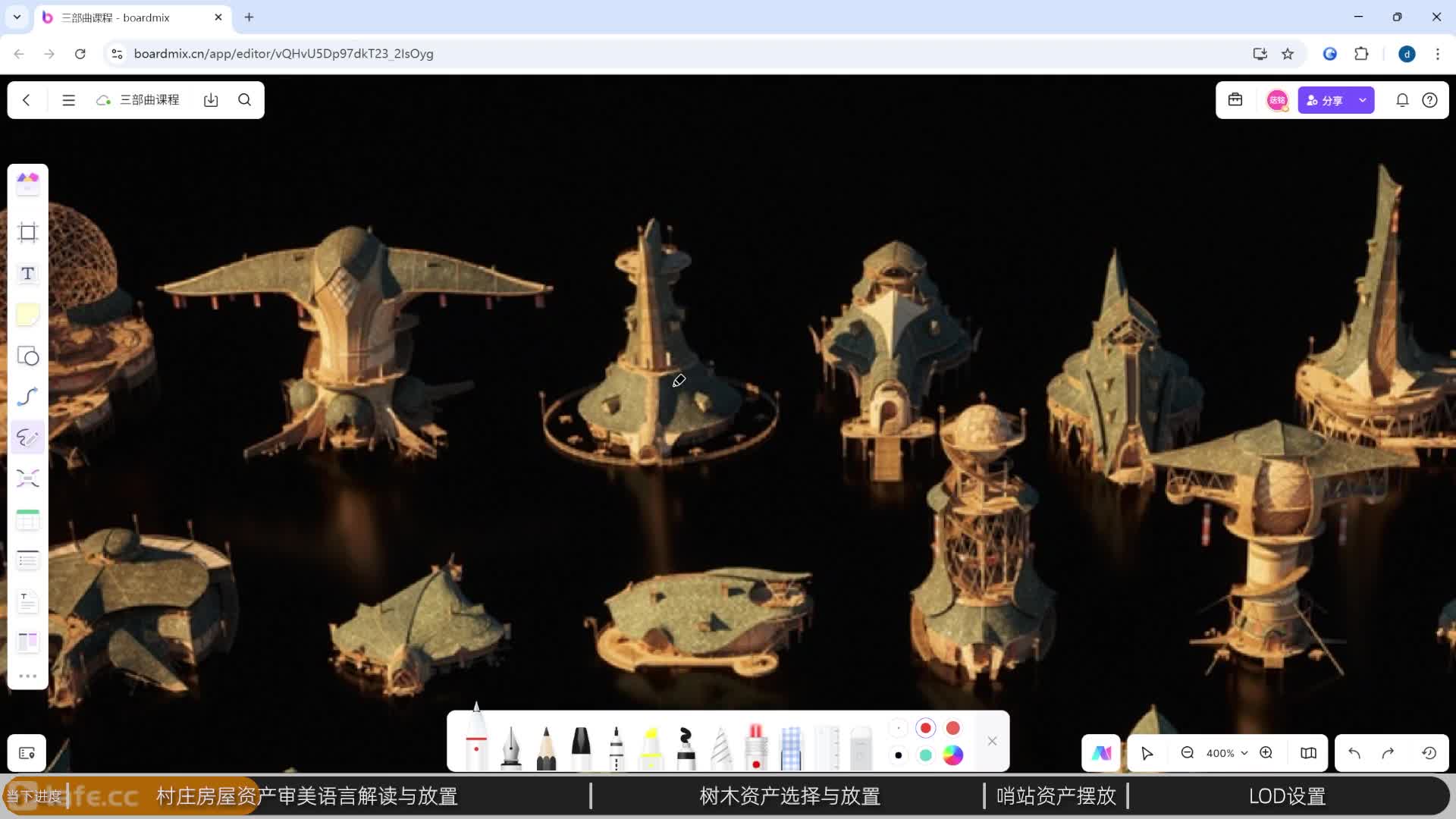The image size is (1456, 819).
Task: Undo the last action
Action: 1354,753
